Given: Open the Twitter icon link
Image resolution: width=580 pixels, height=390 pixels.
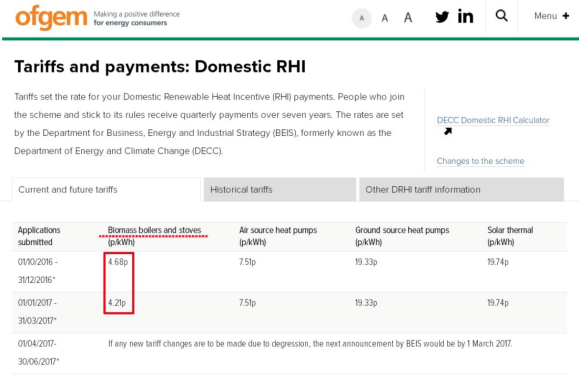Looking at the screenshot, I should tap(442, 17).
